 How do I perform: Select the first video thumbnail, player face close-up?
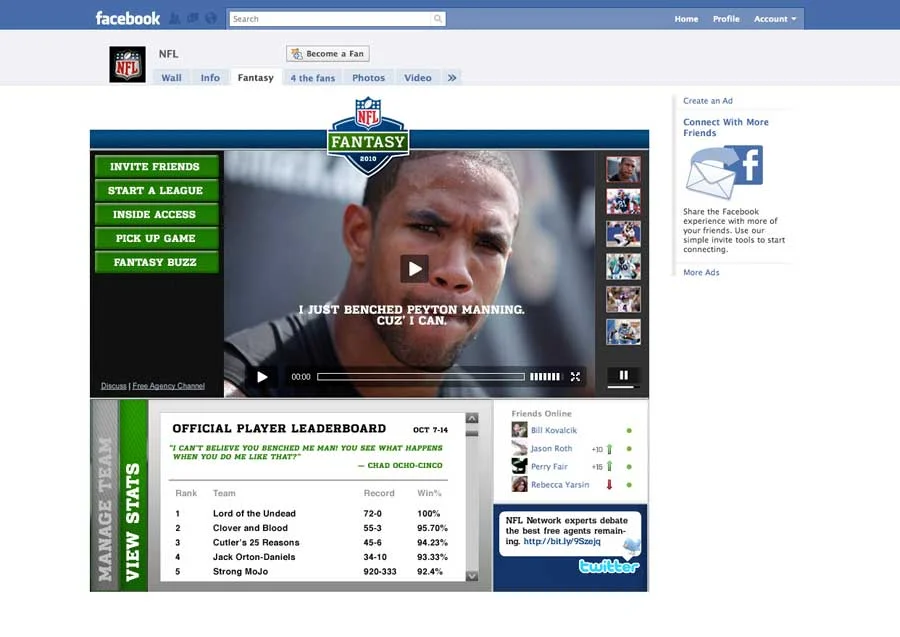click(x=623, y=169)
